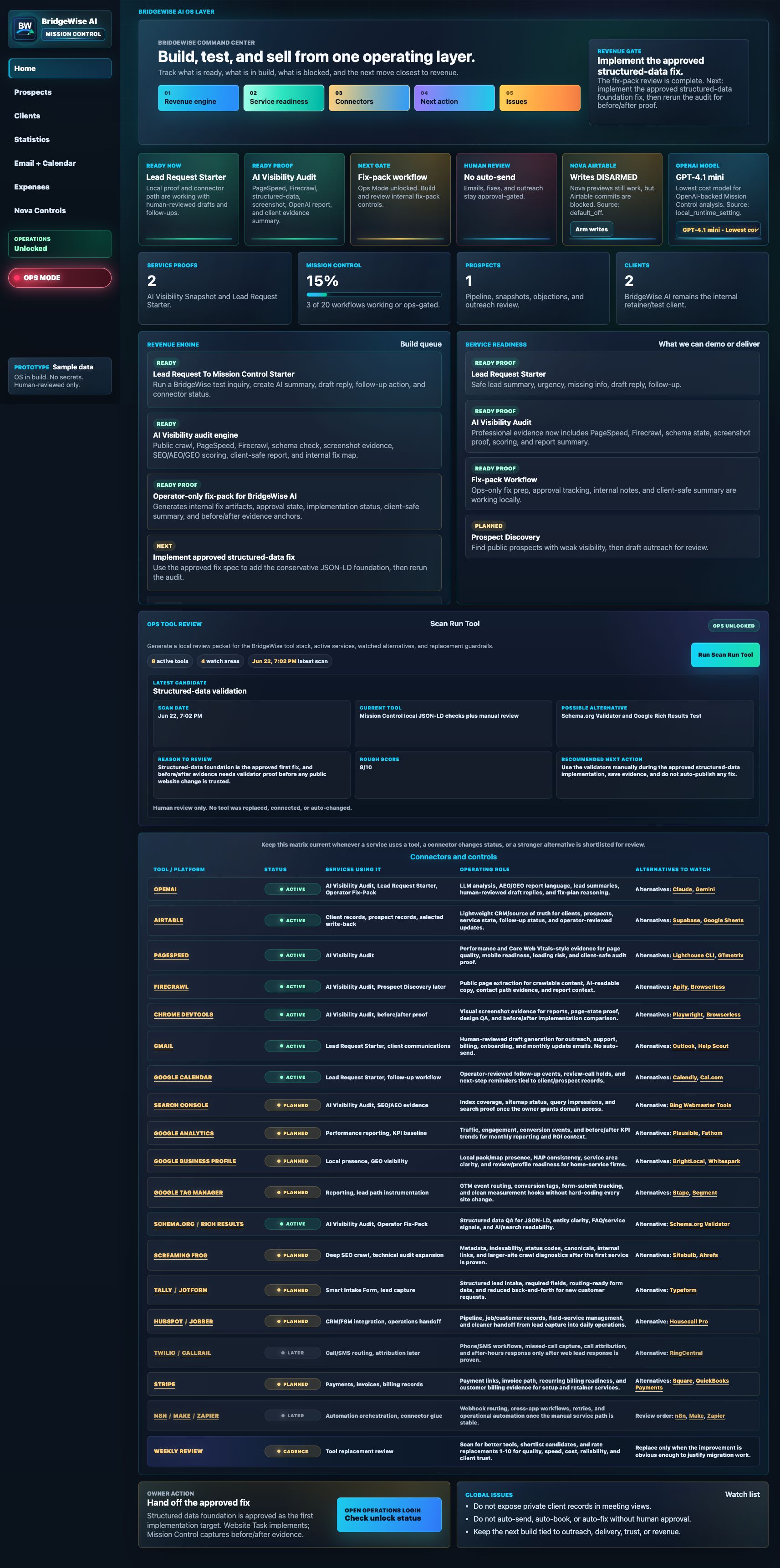This screenshot has height=1568, width=780.
Task: Go to Home in the sidebar
Action: point(60,68)
